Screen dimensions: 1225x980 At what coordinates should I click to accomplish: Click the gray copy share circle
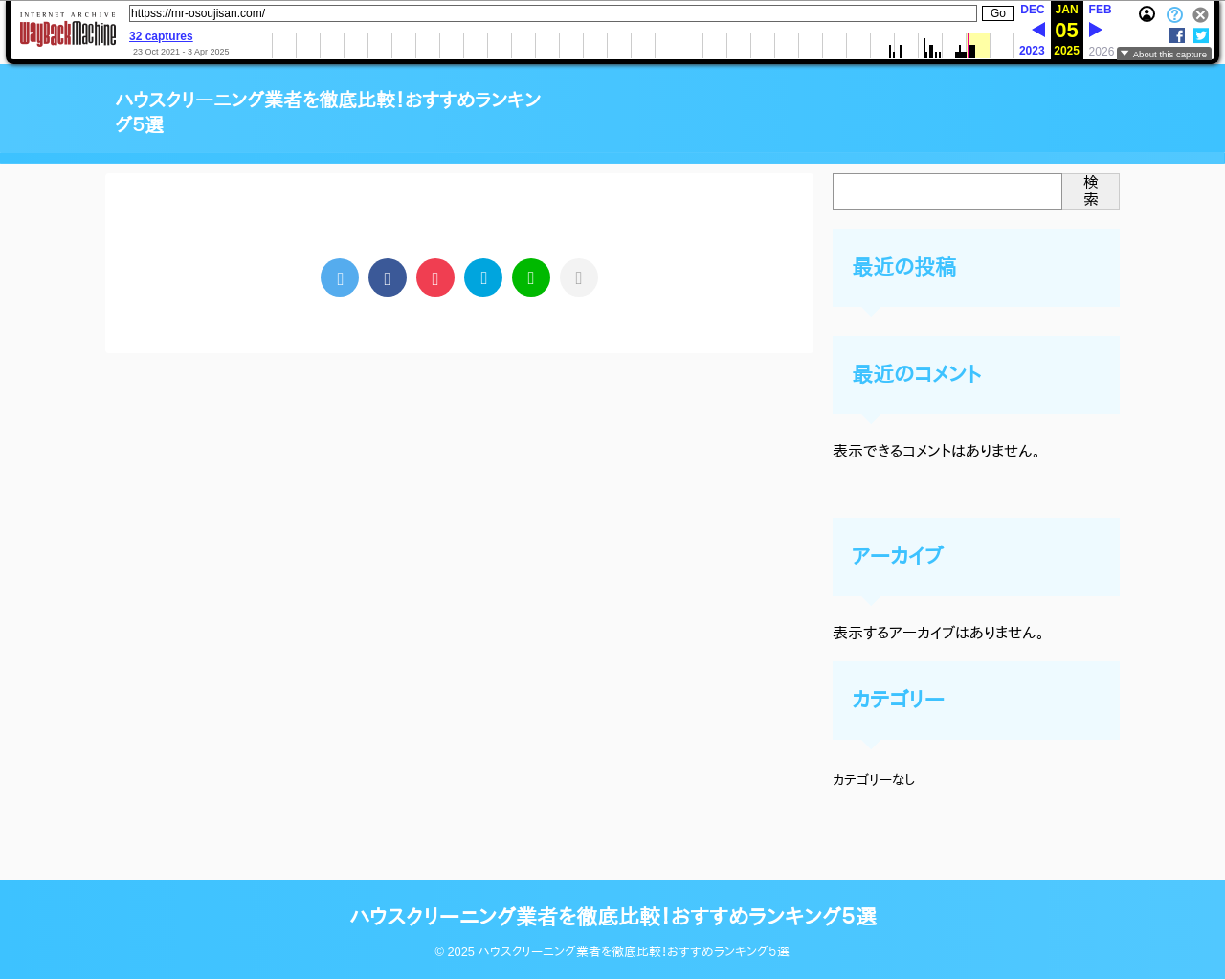[579, 278]
